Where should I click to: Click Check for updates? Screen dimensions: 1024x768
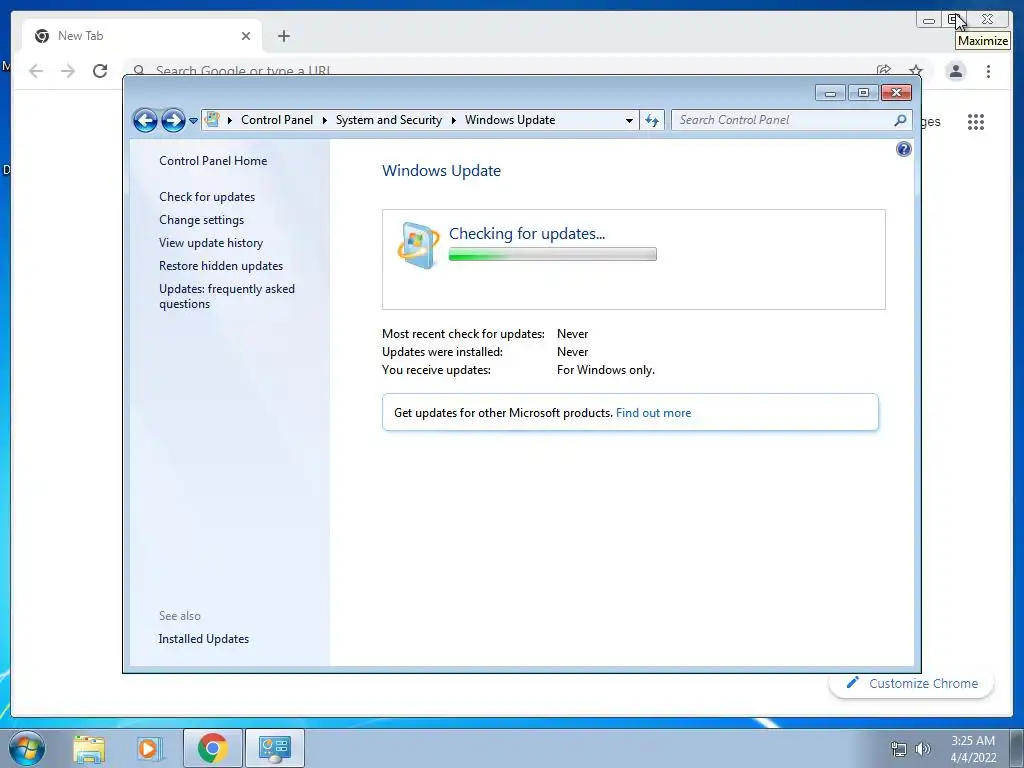(207, 197)
